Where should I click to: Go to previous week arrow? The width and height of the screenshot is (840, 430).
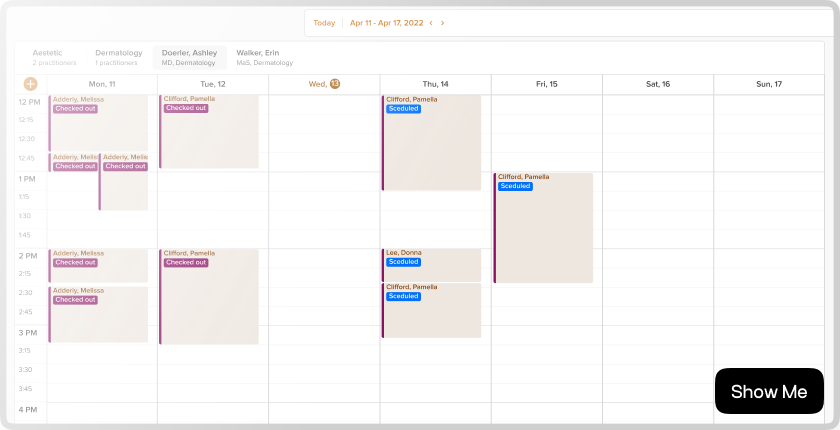tap(431, 23)
